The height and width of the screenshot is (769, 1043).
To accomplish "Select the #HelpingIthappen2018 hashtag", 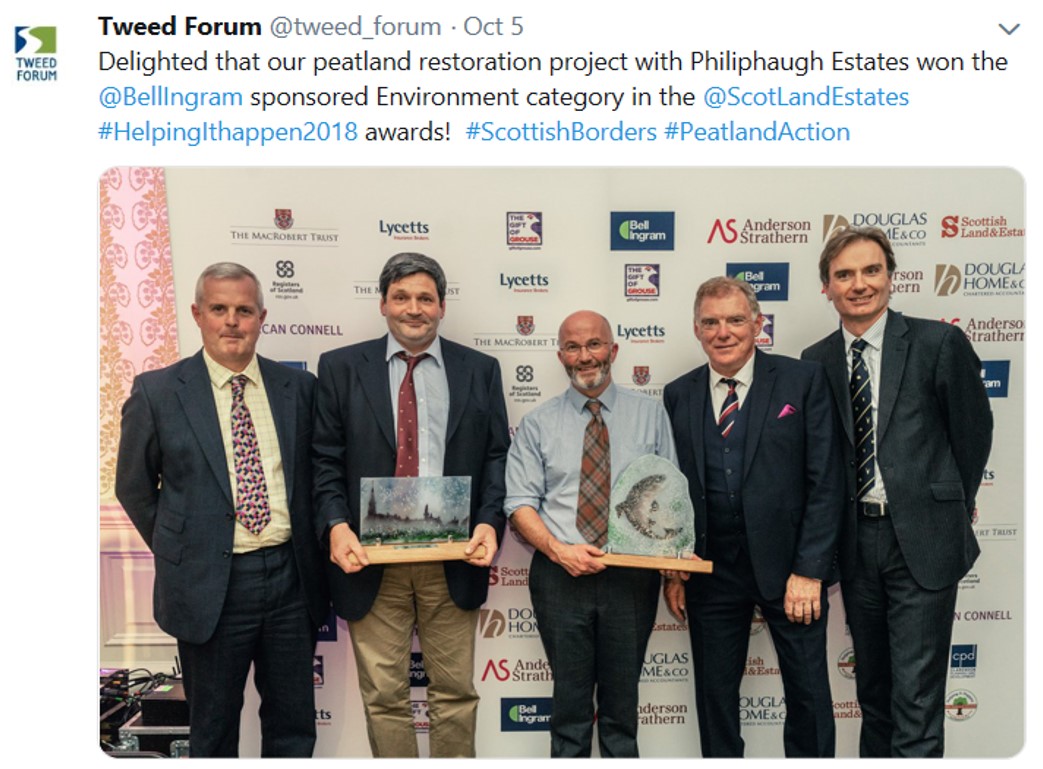I will click(228, 132).
